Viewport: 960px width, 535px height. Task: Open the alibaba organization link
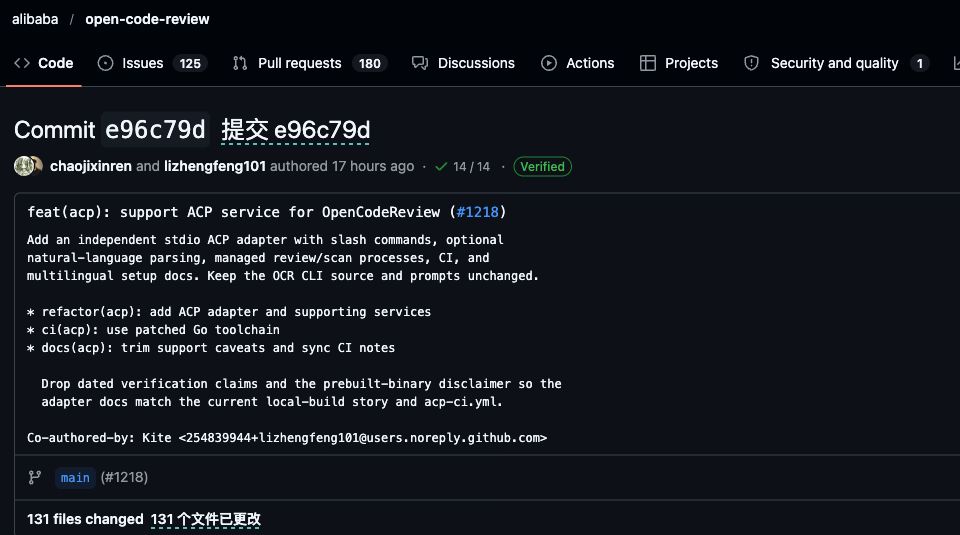35,19
